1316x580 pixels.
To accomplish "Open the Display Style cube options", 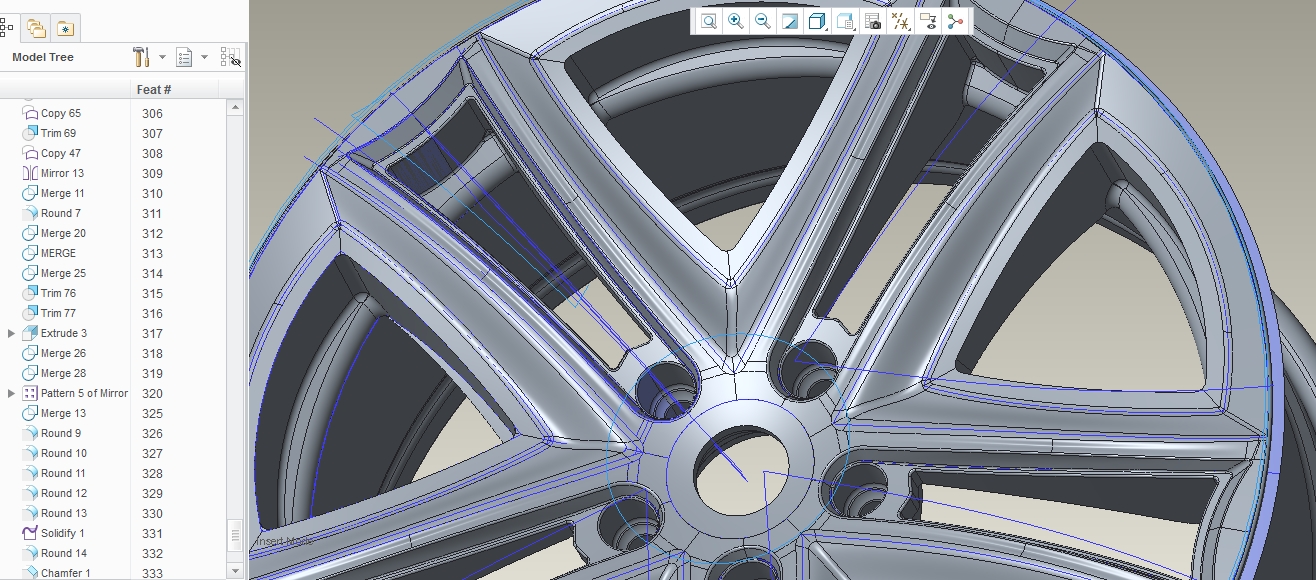I will tap(817, 21).
